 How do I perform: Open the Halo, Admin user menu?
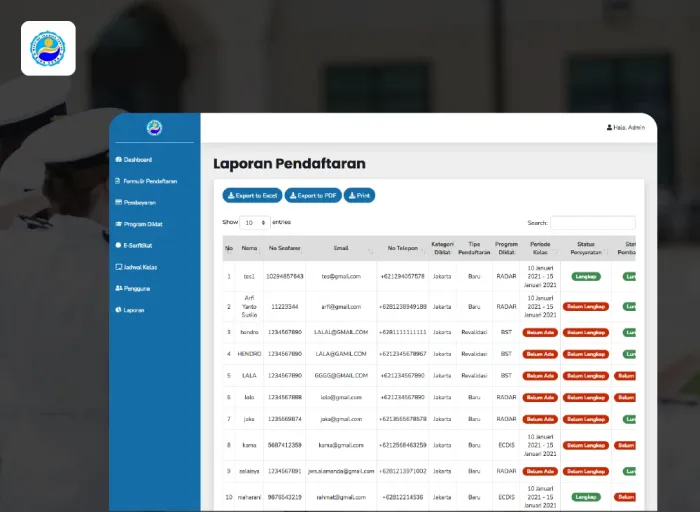tap(625, 128)
